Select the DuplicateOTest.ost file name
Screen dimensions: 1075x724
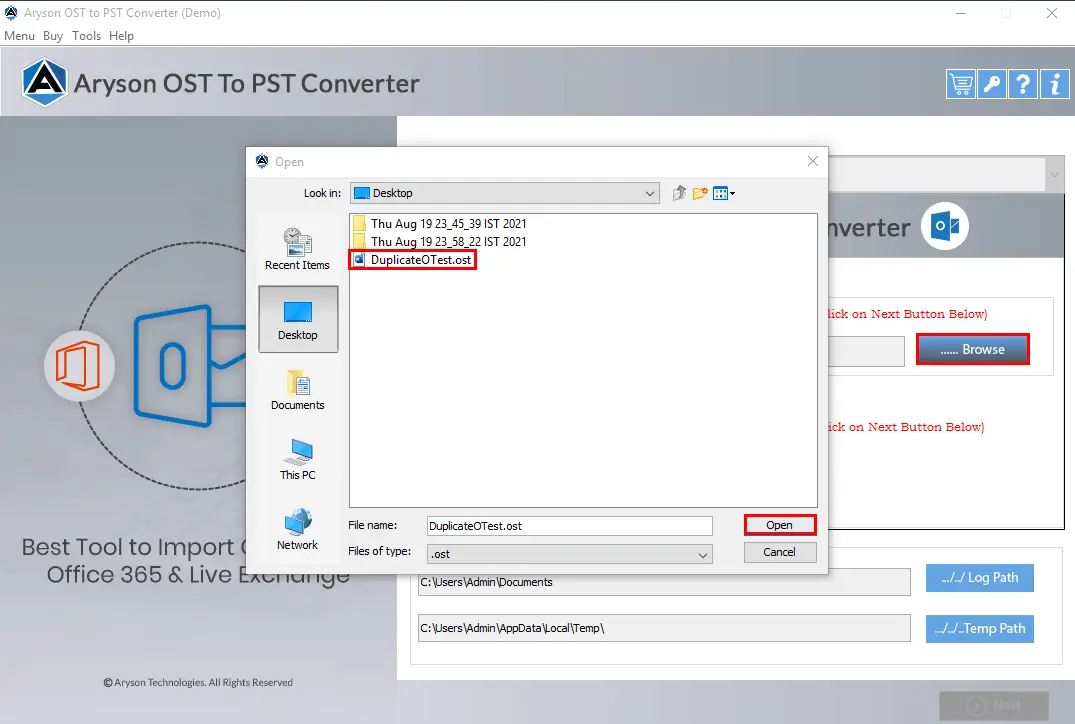[x=421, y=260]
